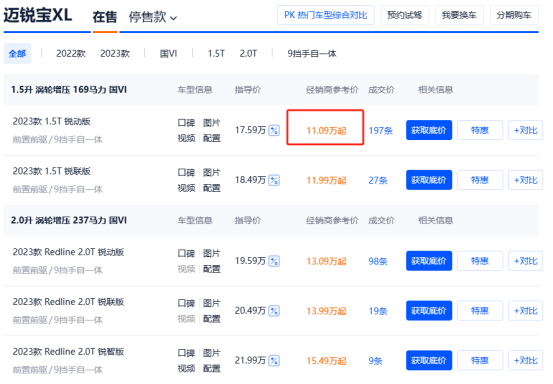
Task: Expand the 停售款 dropdown
Action: [x=153, y=17]
